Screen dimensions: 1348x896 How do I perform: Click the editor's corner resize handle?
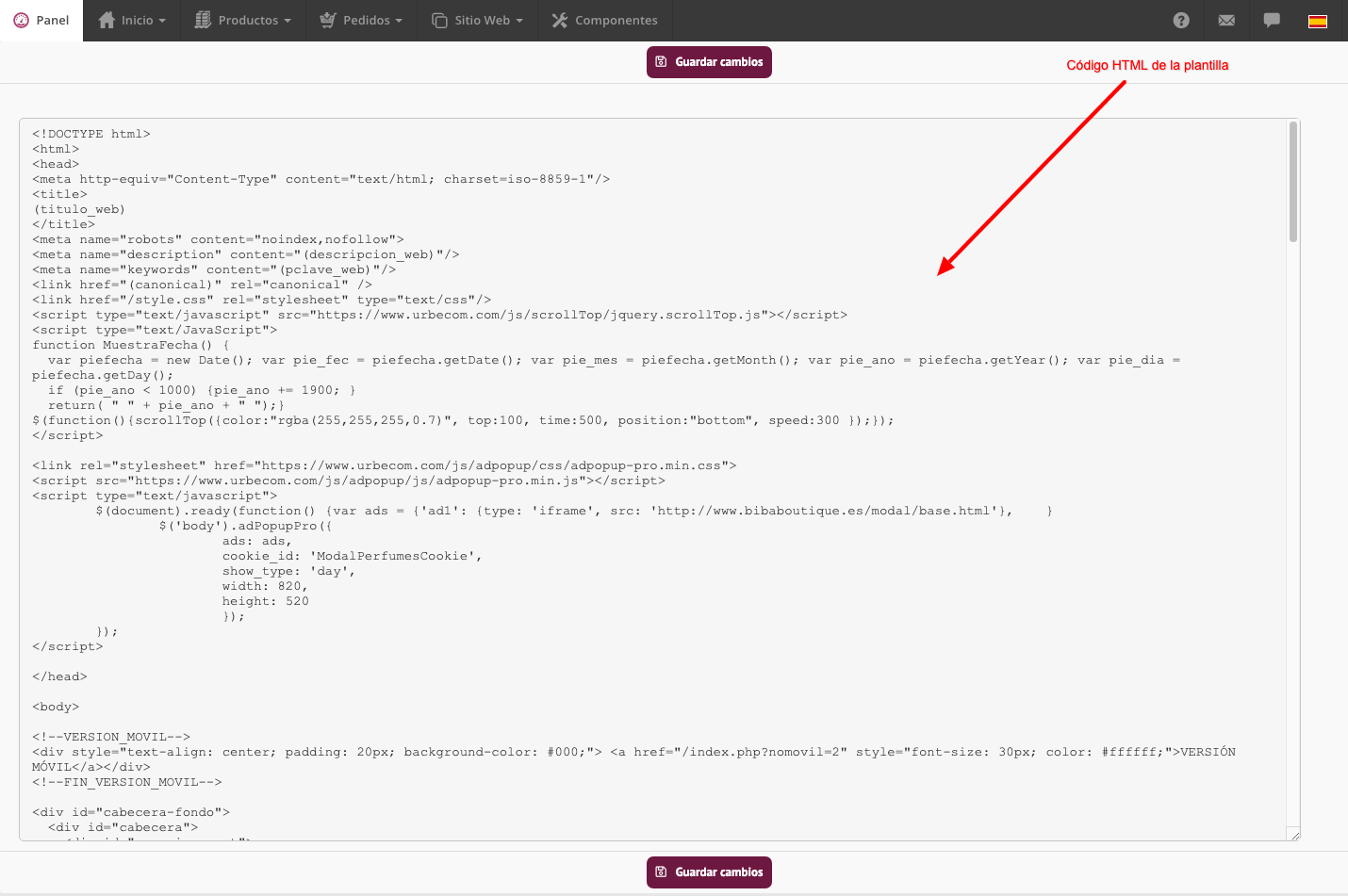click(x=1294, y=835)
